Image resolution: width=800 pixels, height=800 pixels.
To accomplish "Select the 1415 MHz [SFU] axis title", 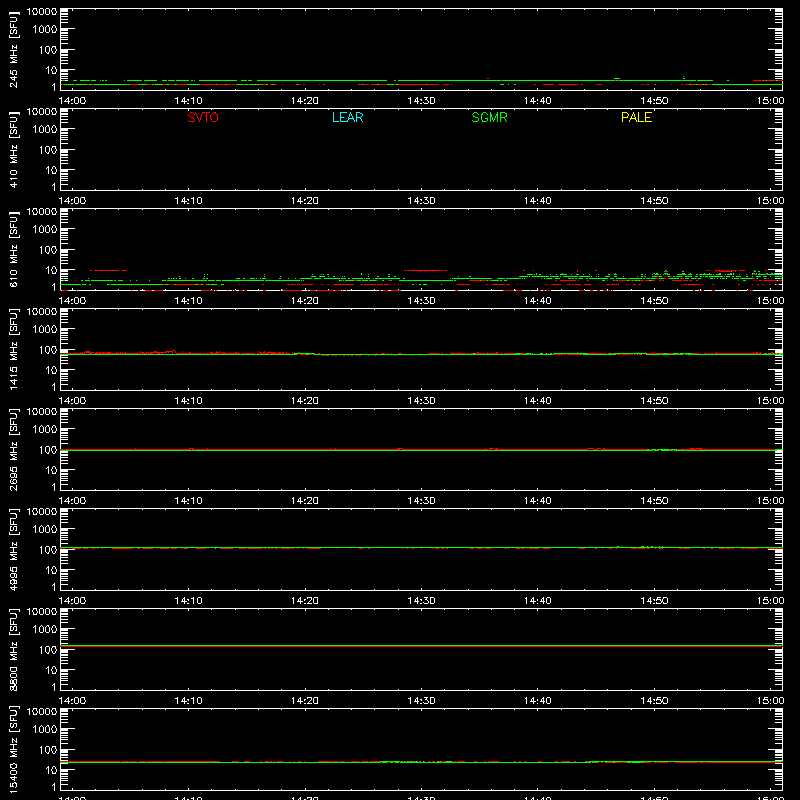I will [13, 349].
